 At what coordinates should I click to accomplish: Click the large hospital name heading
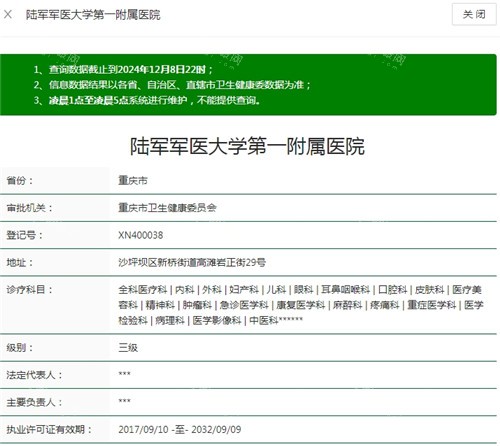[247, 146]
